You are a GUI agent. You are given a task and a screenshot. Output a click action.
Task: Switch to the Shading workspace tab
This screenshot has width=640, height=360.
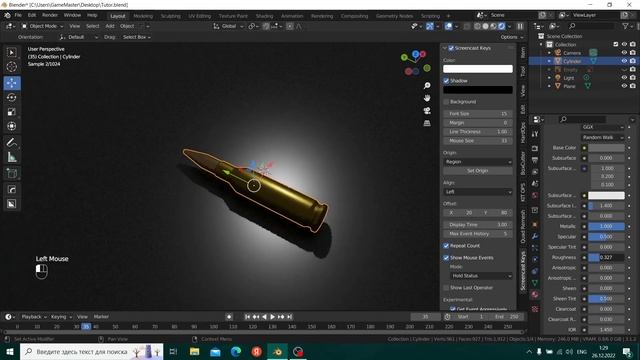point(264,16)
